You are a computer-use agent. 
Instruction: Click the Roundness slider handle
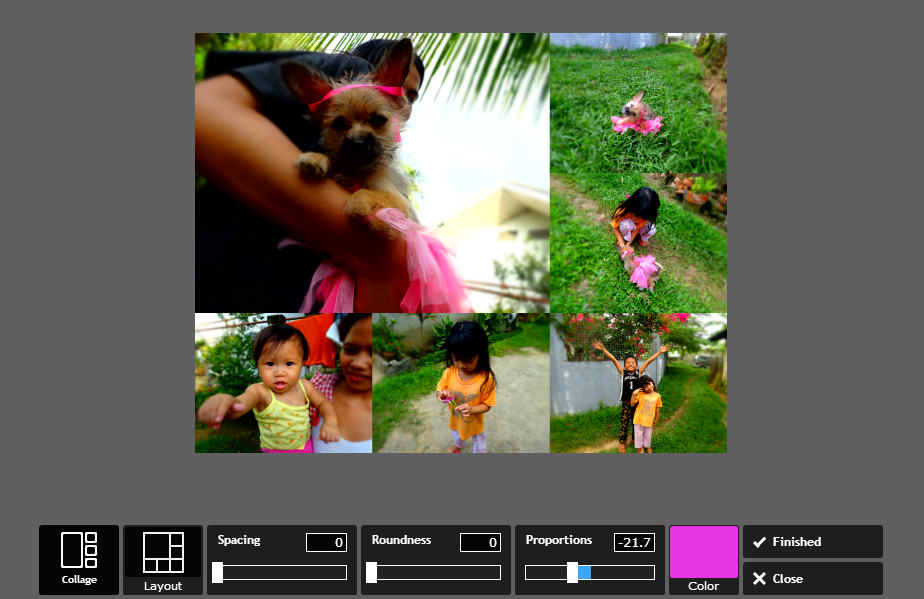coord(373,572)
